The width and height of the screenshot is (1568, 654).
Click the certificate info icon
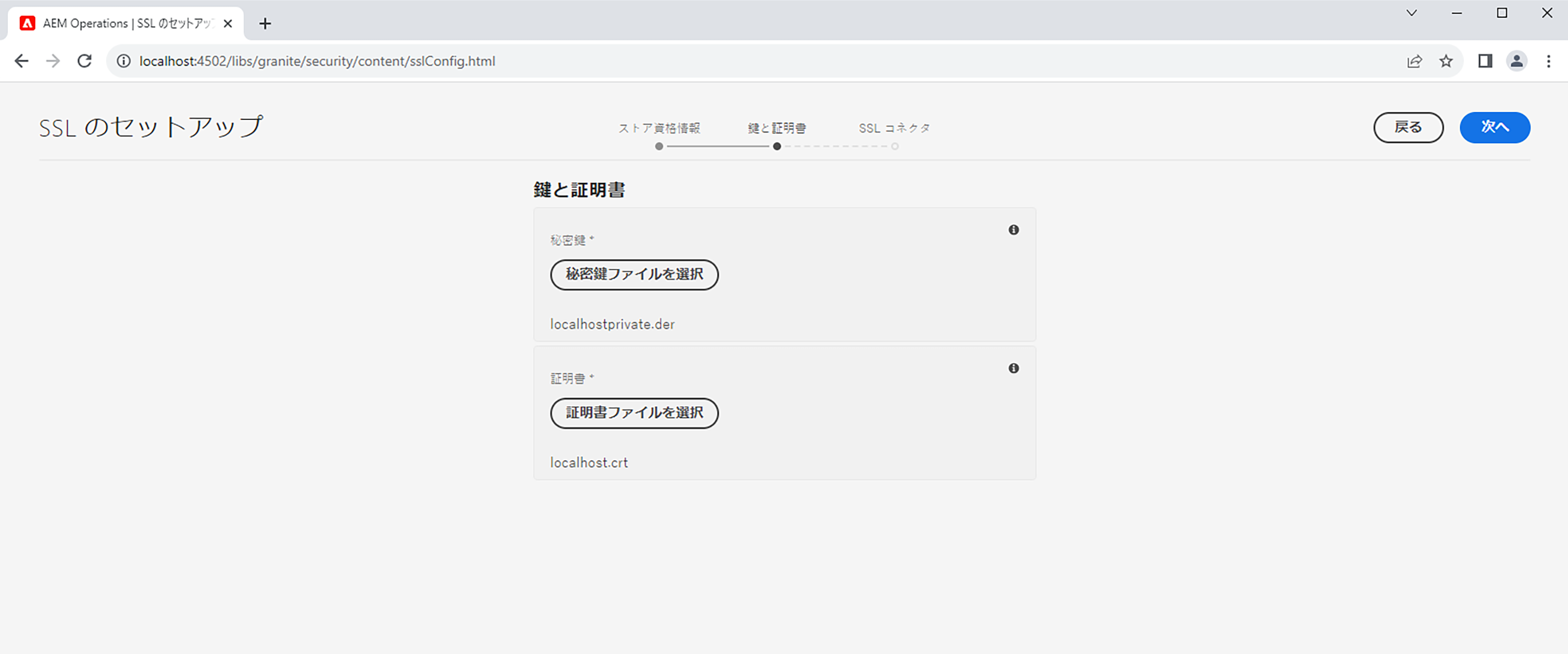(1013, 368)
